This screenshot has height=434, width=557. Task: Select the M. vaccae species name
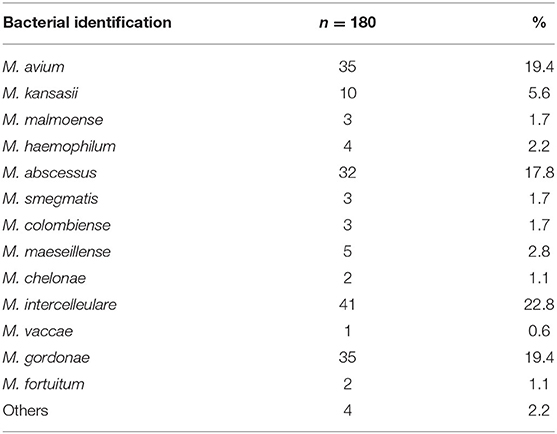(38, 331)
